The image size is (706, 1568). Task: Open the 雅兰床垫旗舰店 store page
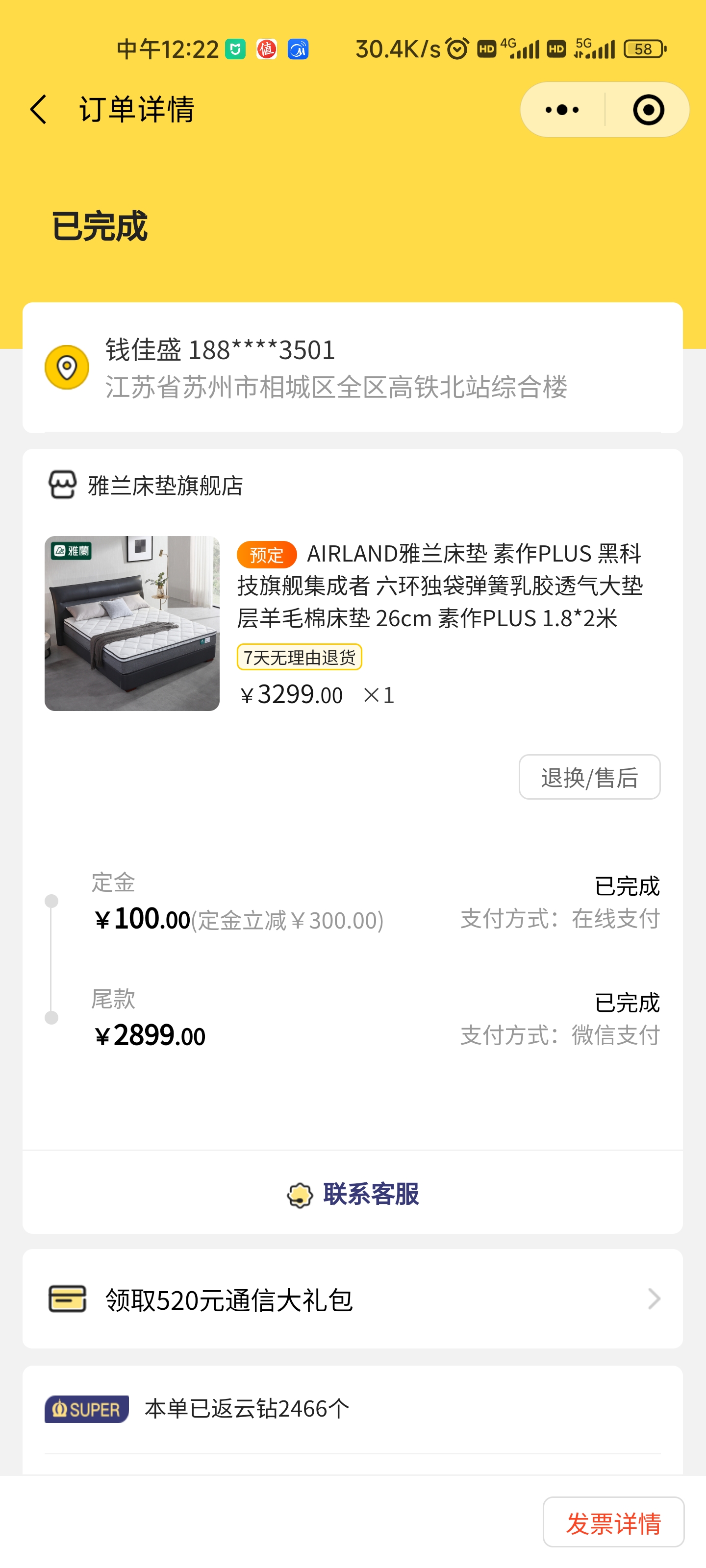coord(166,486)
